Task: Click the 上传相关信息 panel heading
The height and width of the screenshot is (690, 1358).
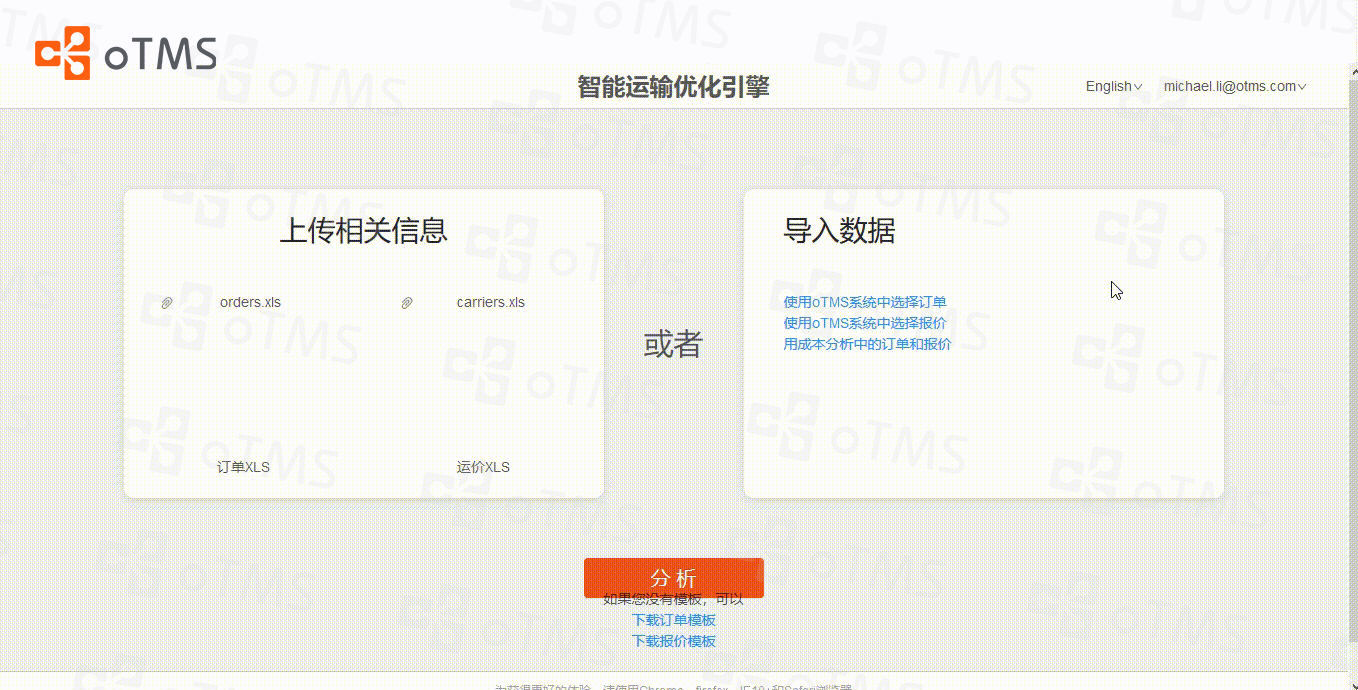Action: 363,231
